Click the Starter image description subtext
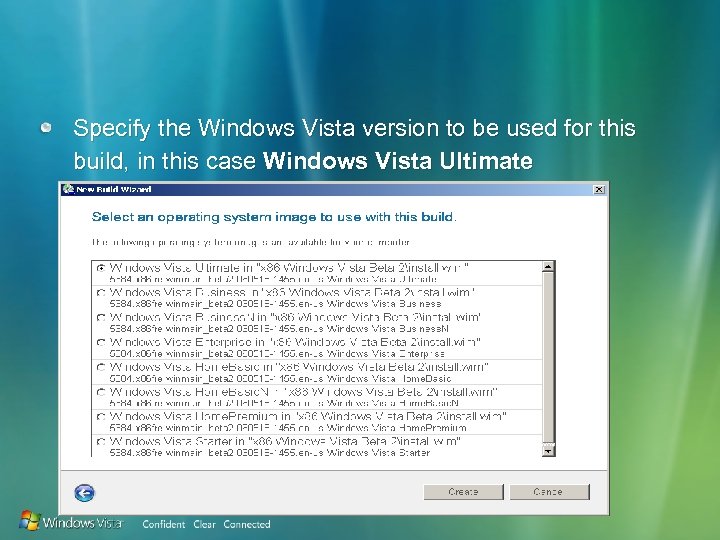 pos(270,453)
